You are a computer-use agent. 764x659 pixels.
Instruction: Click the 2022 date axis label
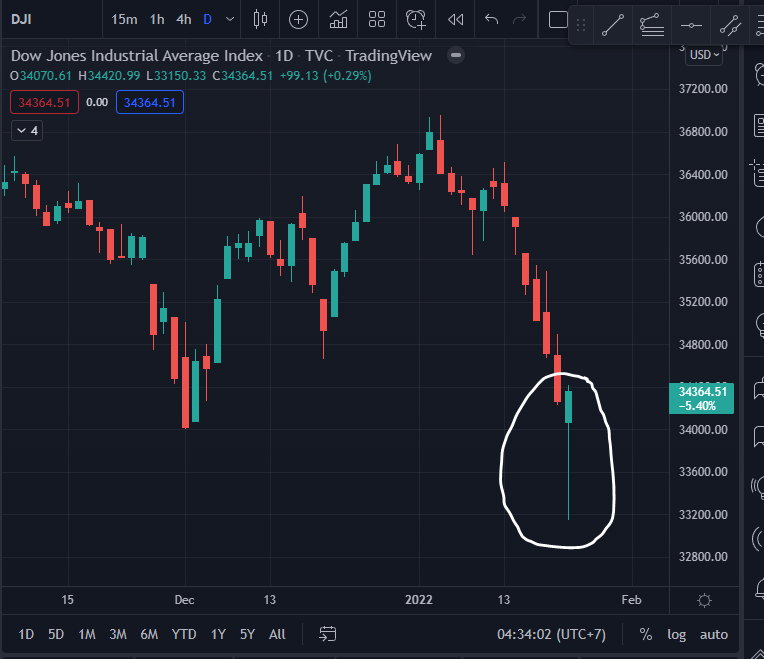click(419, 600)
